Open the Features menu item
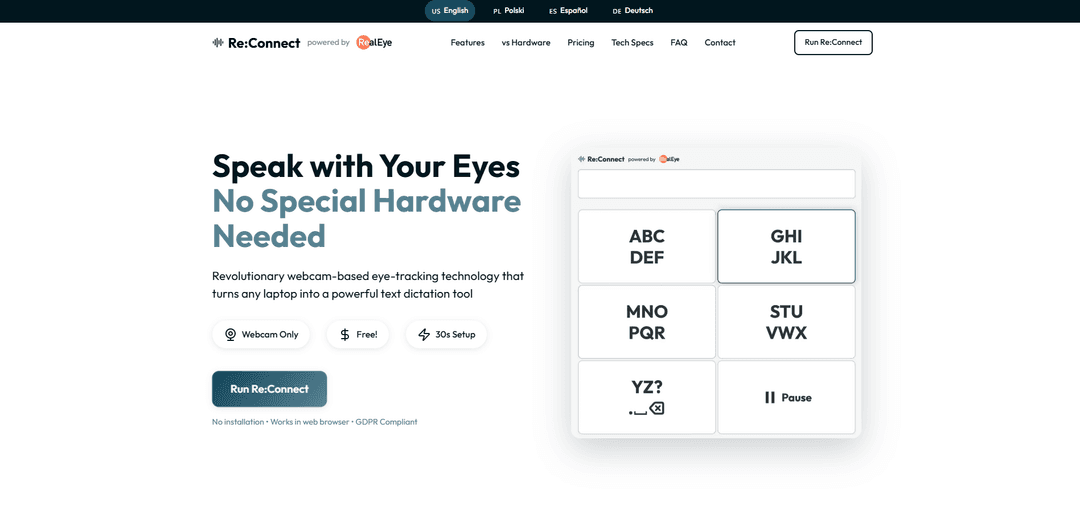This screenshot has height=523, width=1080. coord(468,43)
